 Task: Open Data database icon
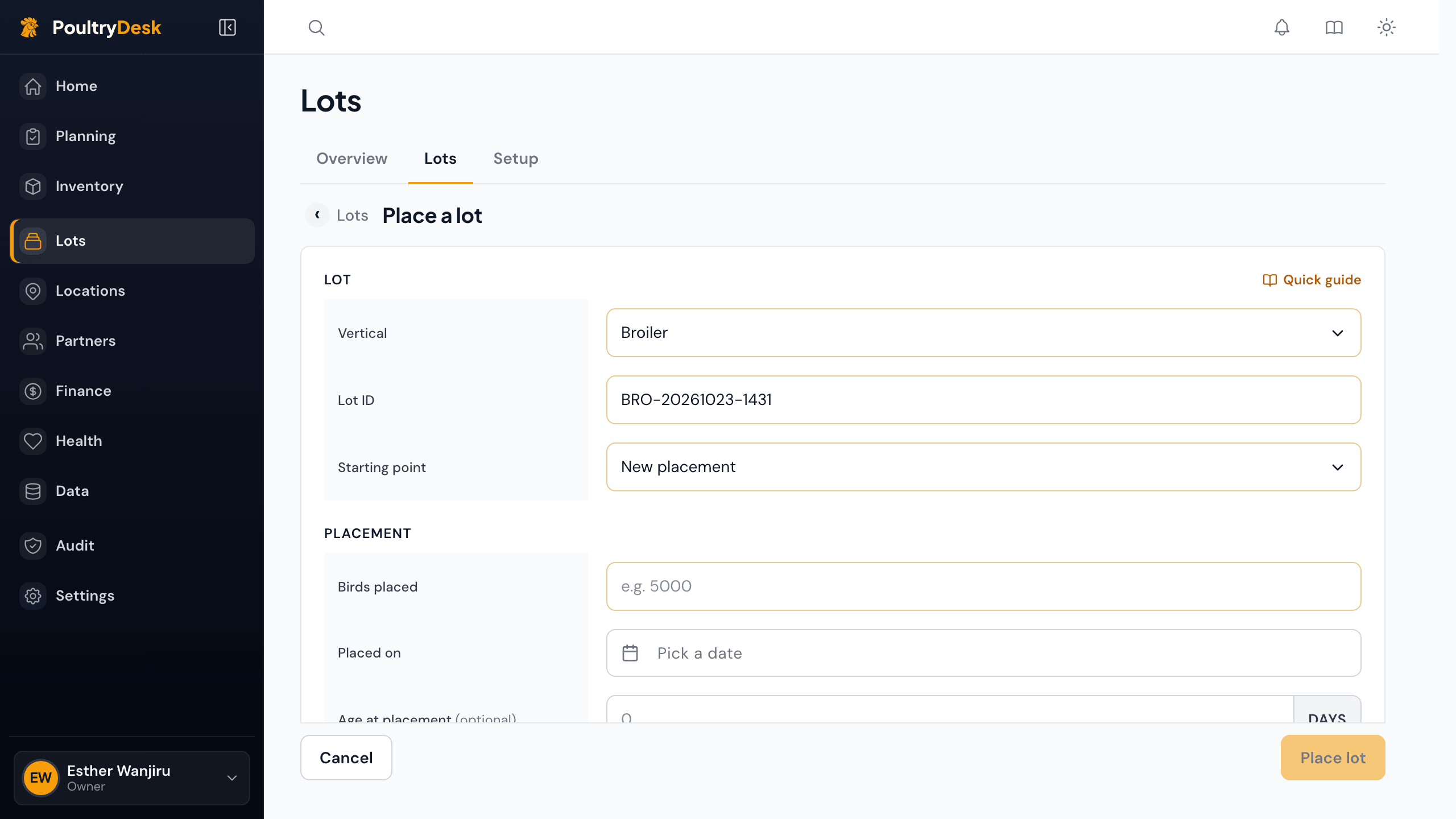coord(33,491)
